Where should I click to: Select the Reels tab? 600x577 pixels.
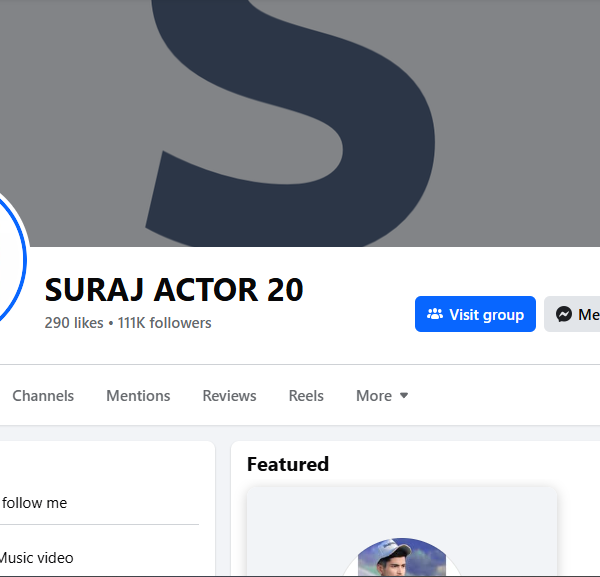pos(306,396)
